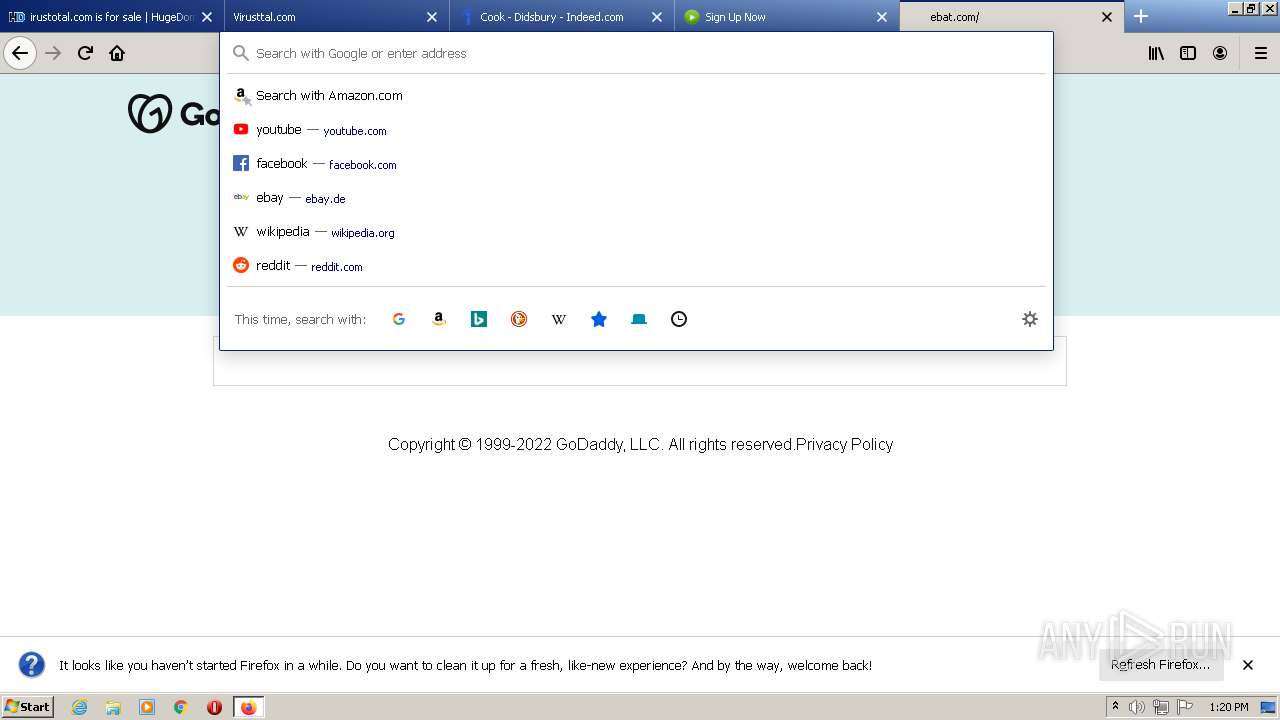1280x720 pixels.
Task: Dismiss the Refresh Firefox notification bar
Action: tap(1248, 665)
